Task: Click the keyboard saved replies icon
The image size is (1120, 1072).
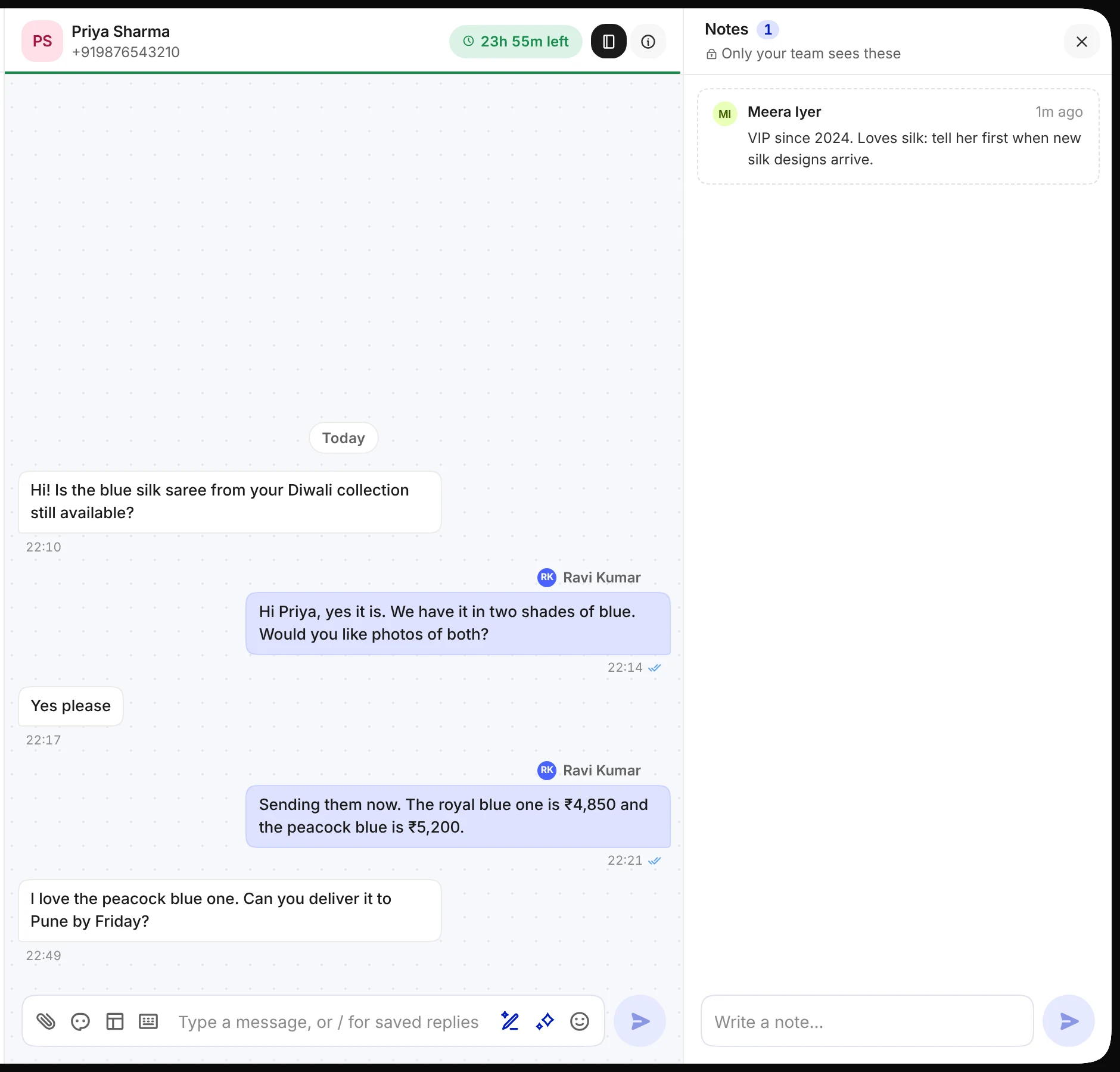Action: tap(148, 1021)
